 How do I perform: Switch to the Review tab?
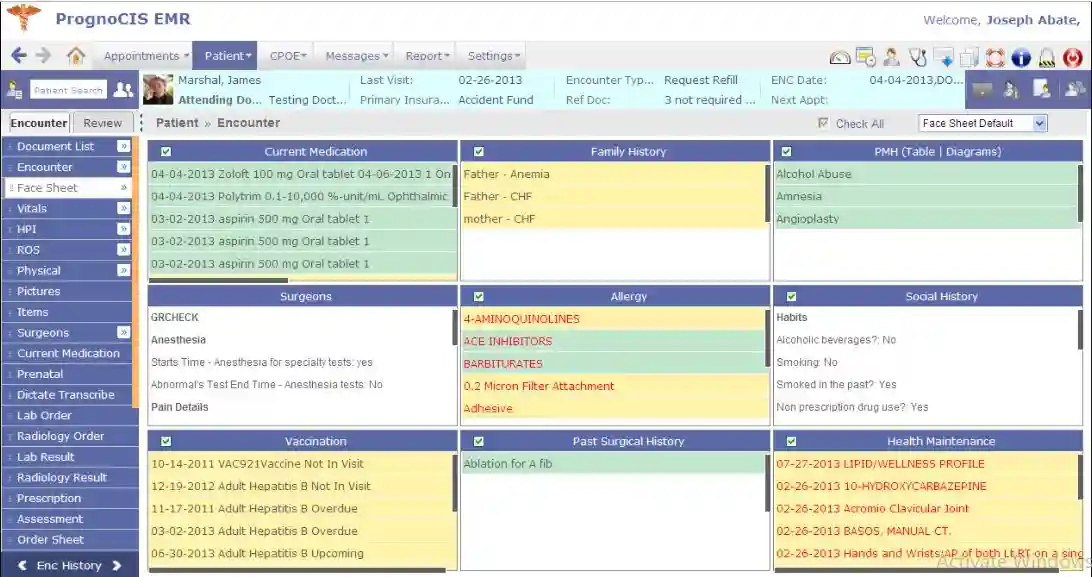103,122
